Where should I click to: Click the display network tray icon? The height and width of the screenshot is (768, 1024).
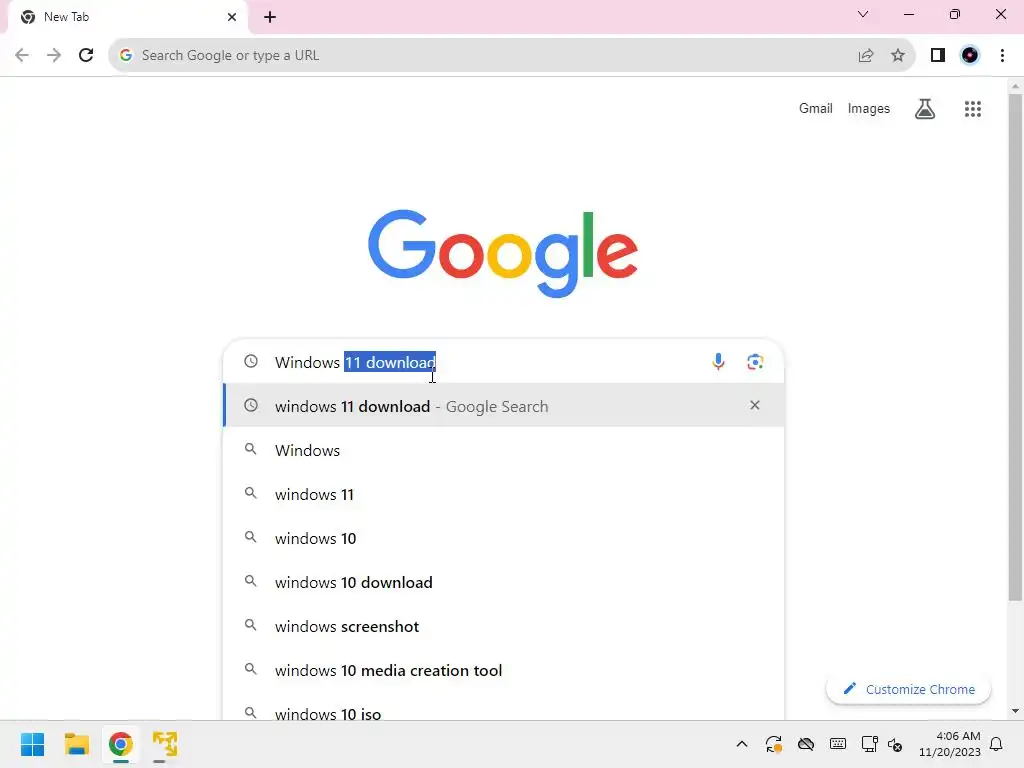pyautogui.click(x=869, y=744)
